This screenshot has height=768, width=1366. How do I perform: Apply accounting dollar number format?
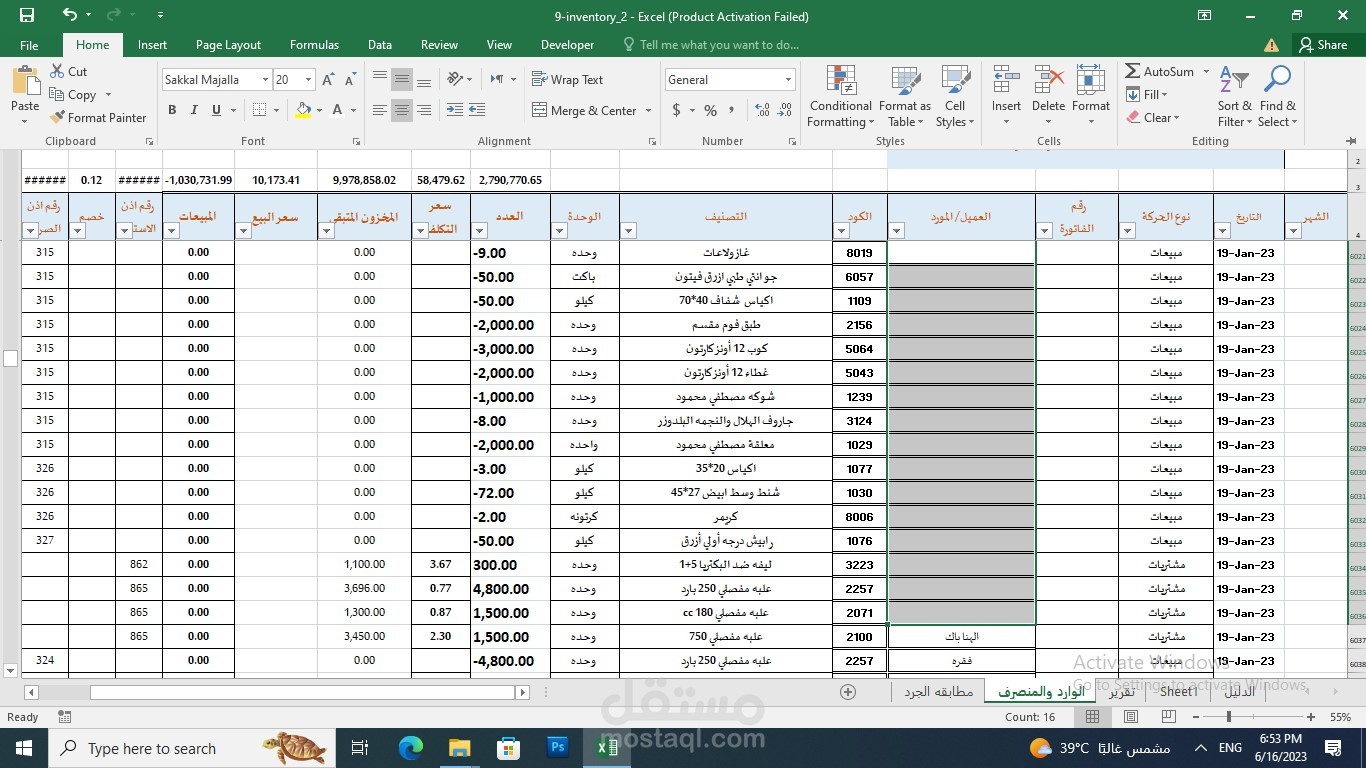[x=675, y=110]
